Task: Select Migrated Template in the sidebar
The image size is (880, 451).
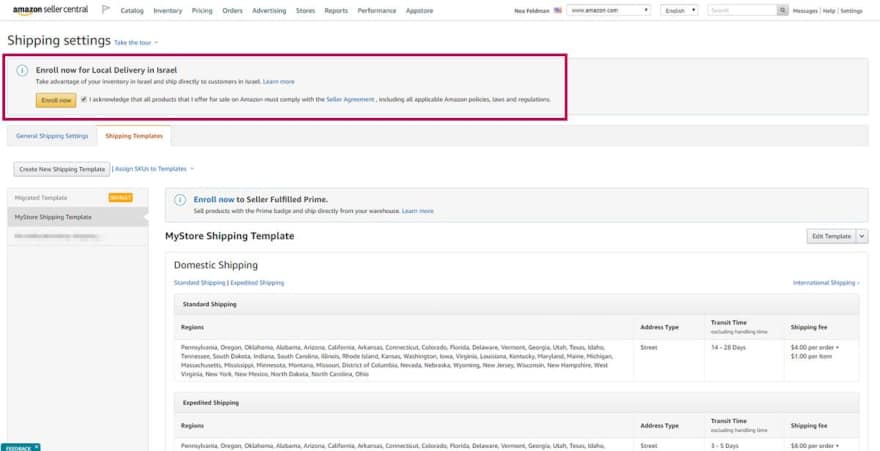Action: 42,198
